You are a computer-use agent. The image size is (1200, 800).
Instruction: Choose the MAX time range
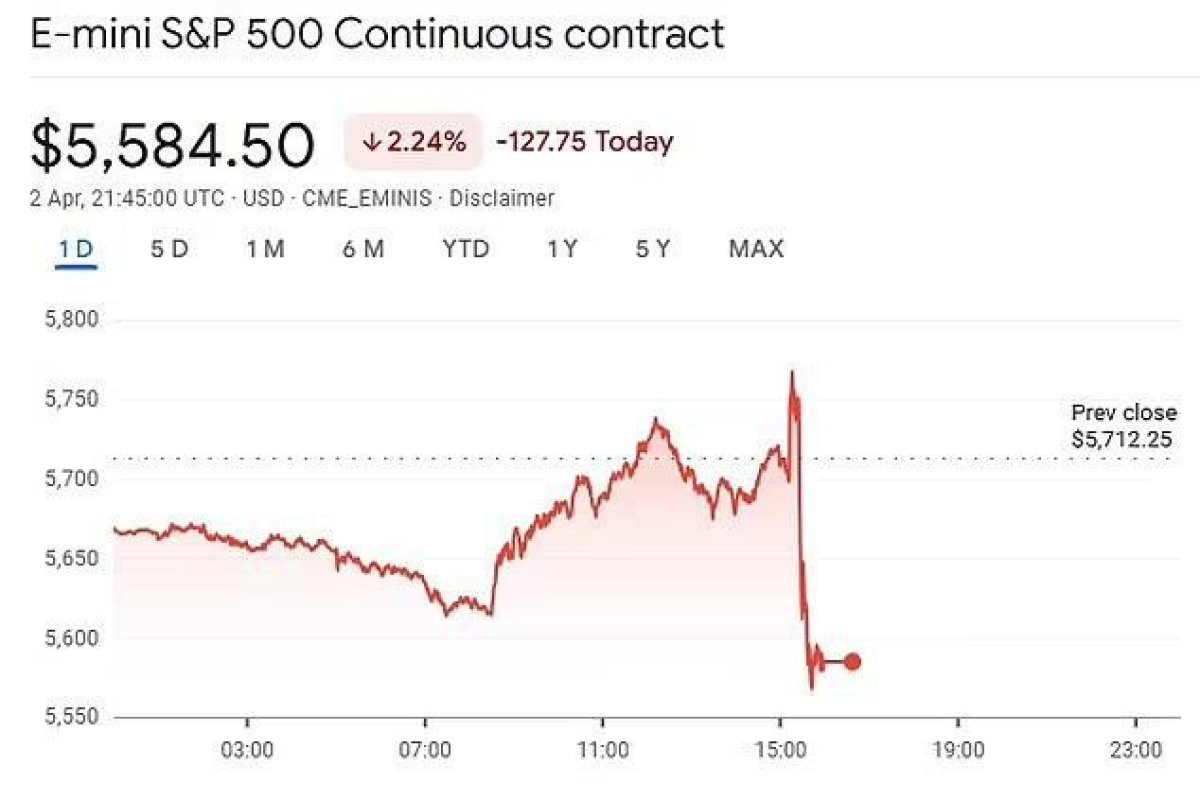(x=756, y=249)
